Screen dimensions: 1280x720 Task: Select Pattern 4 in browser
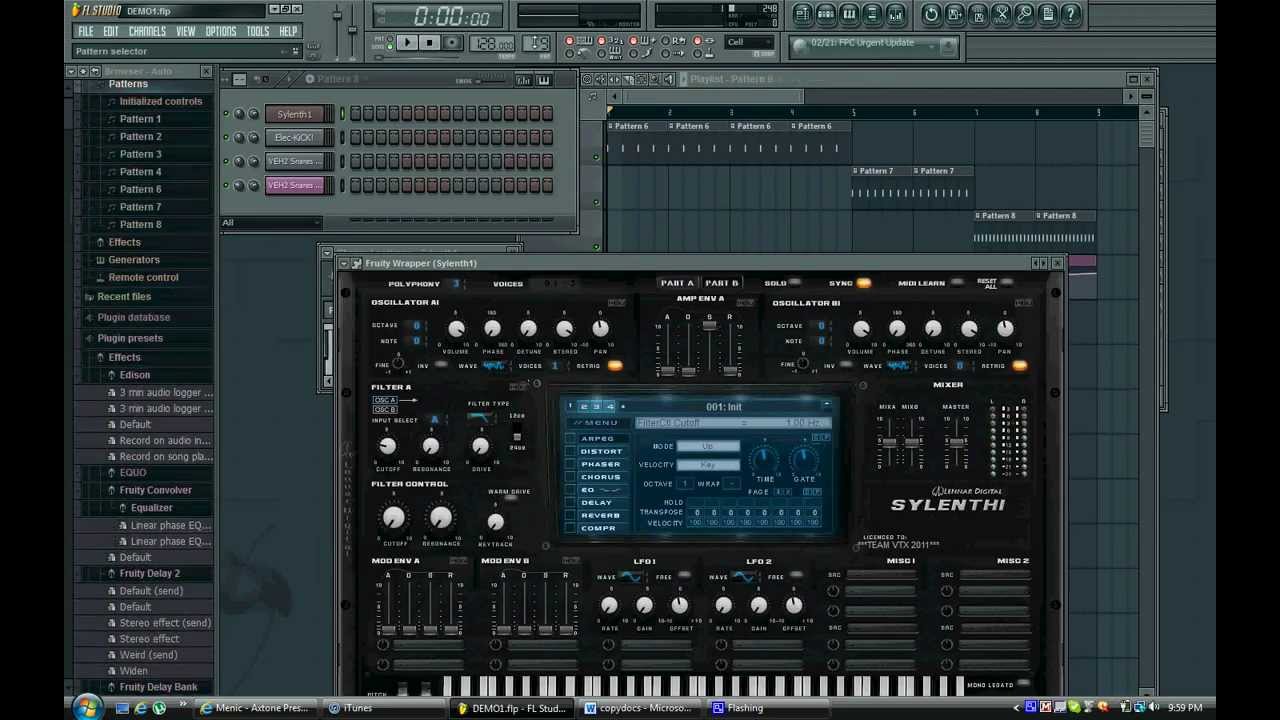(x=140, y=172)
